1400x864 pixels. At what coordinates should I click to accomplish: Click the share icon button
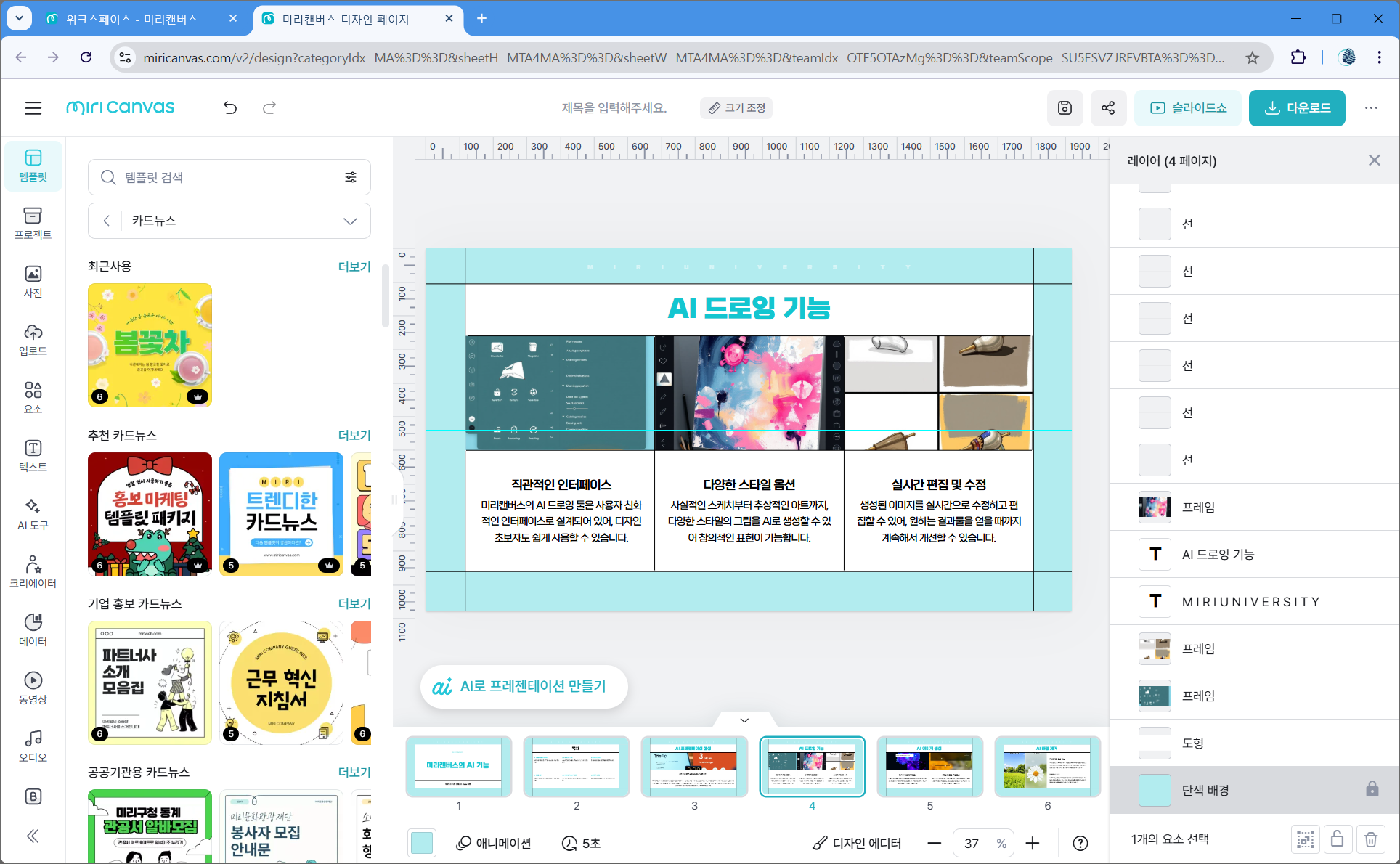point(1107,108)
